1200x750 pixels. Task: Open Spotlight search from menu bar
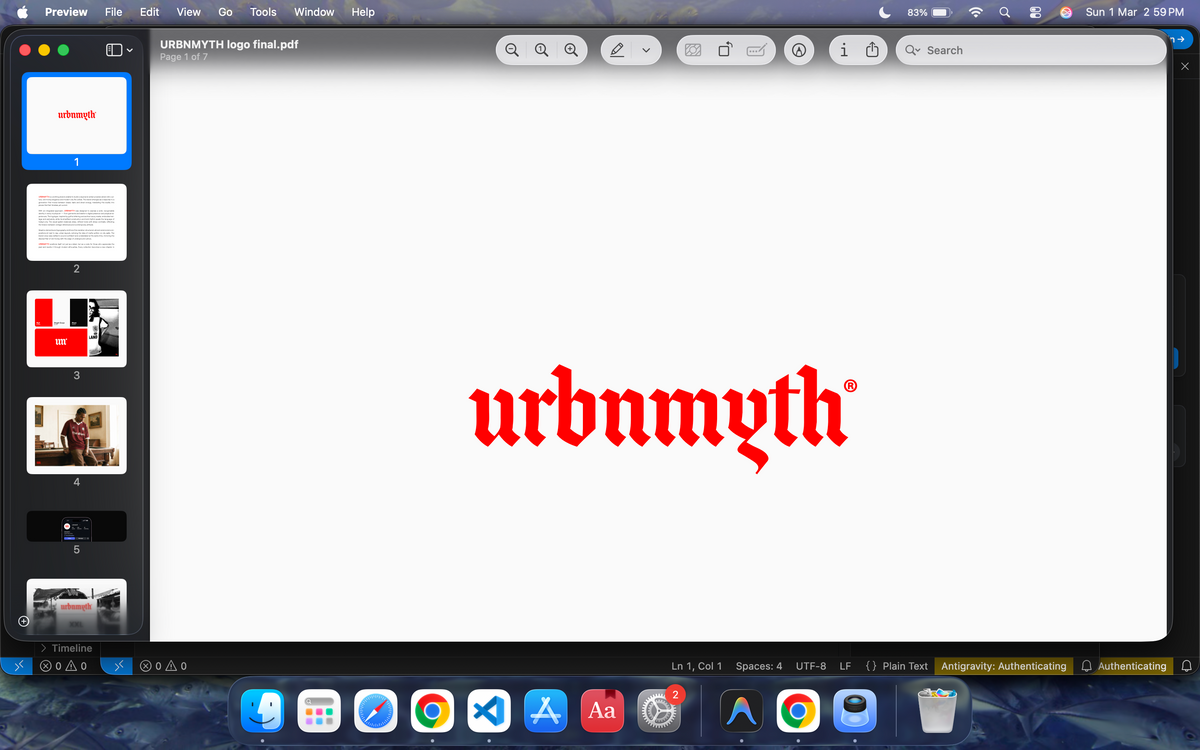pyautogui.click(x=1004, y=12)
